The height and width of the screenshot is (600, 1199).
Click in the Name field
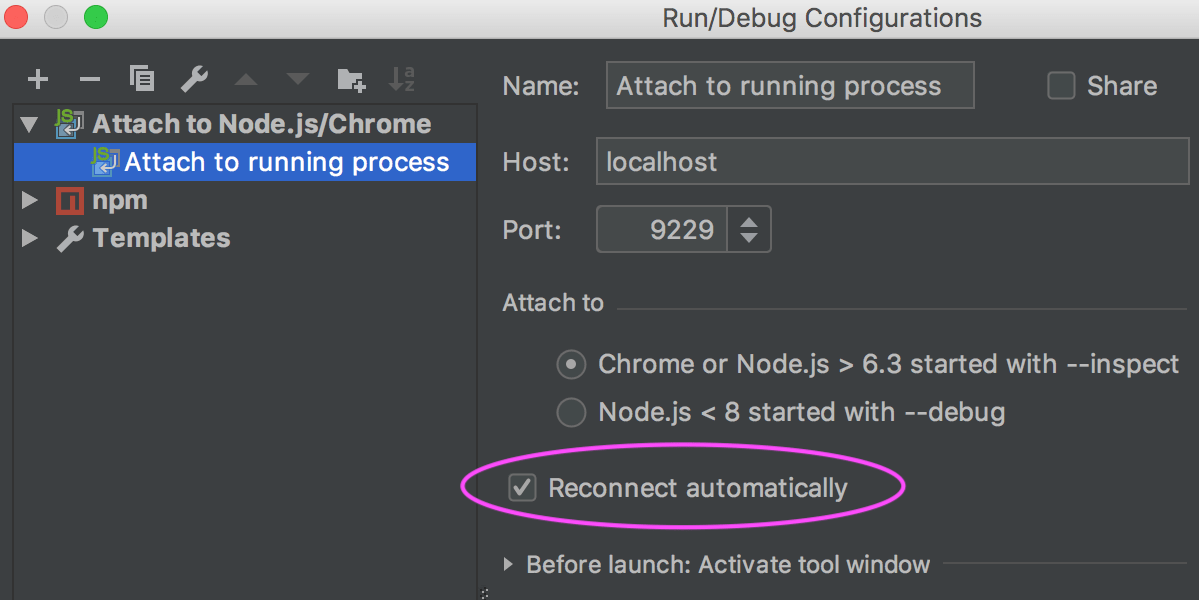point(789,85)
